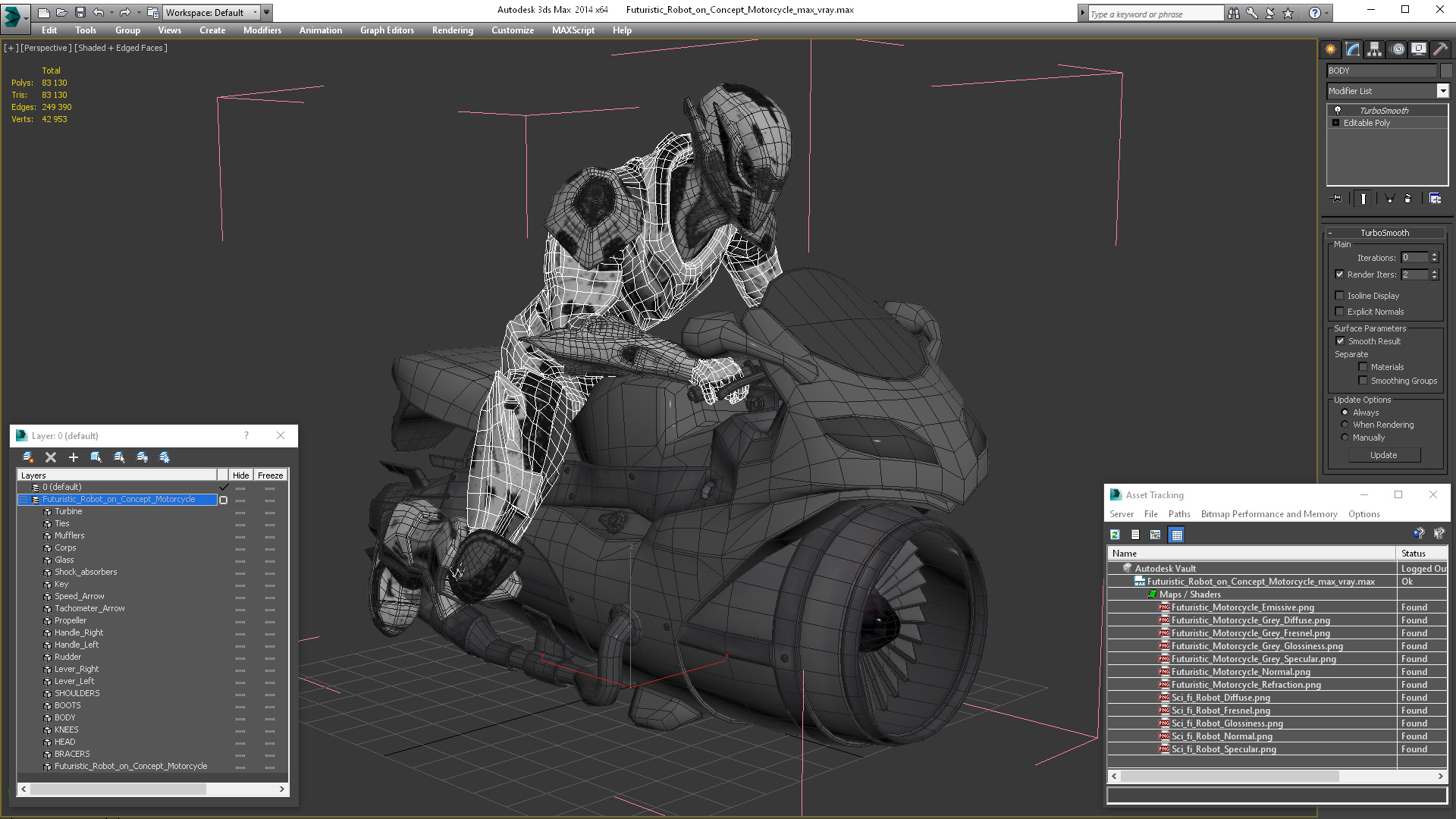Open Bitmap Performance and Memory menu
1456x819 pixels.
1269,514
